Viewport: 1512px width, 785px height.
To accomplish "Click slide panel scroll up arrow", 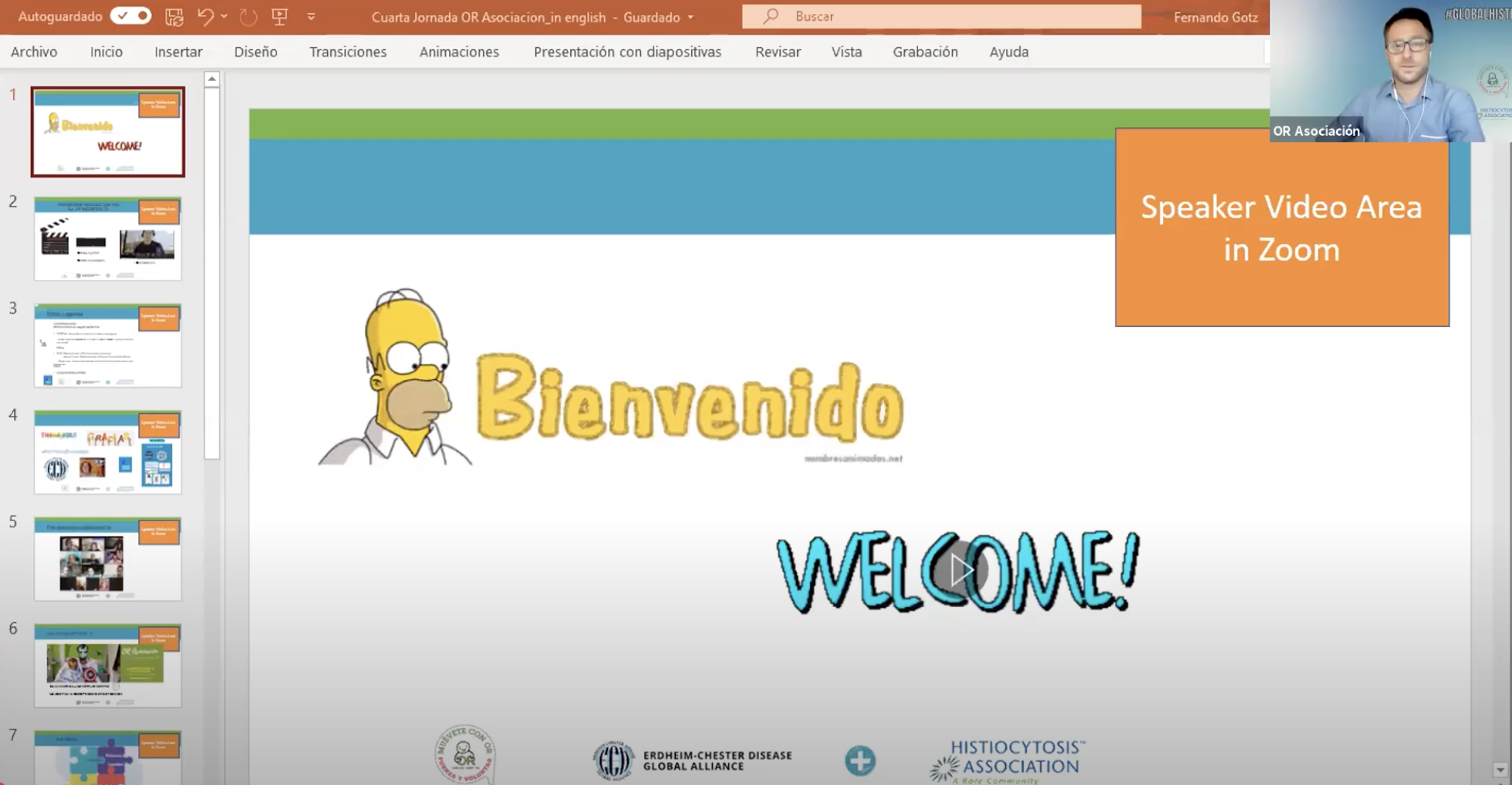I will click(212, 79).
